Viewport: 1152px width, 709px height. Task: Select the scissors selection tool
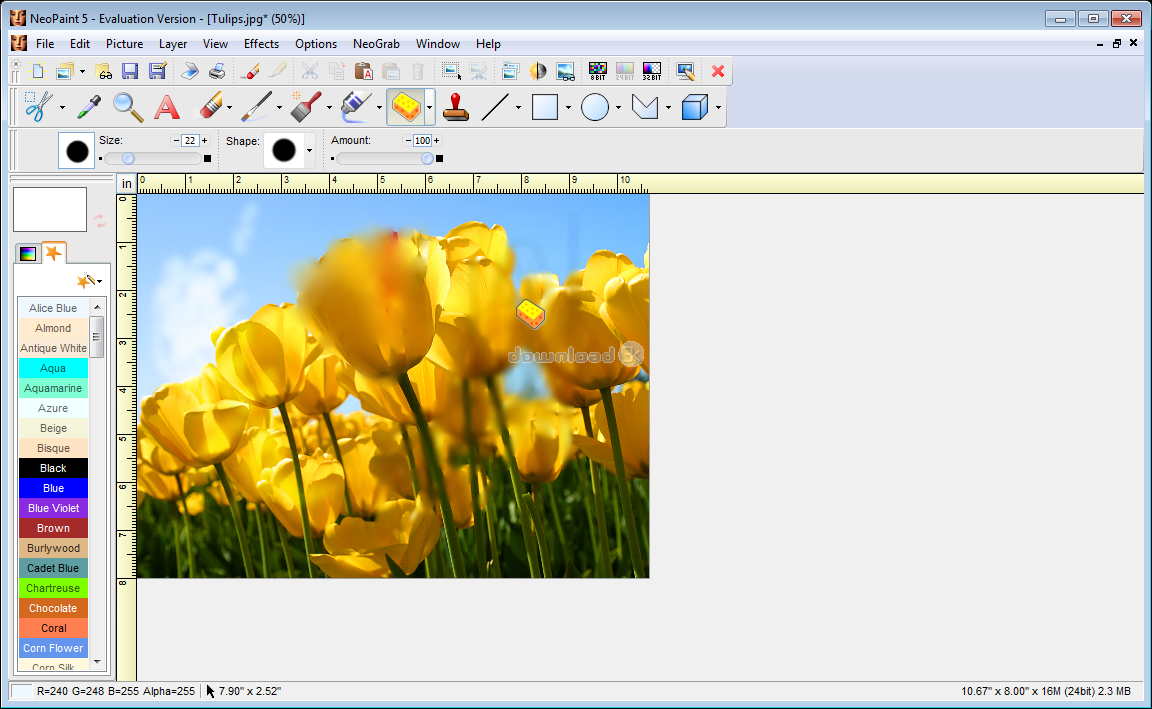click(37, 107)
